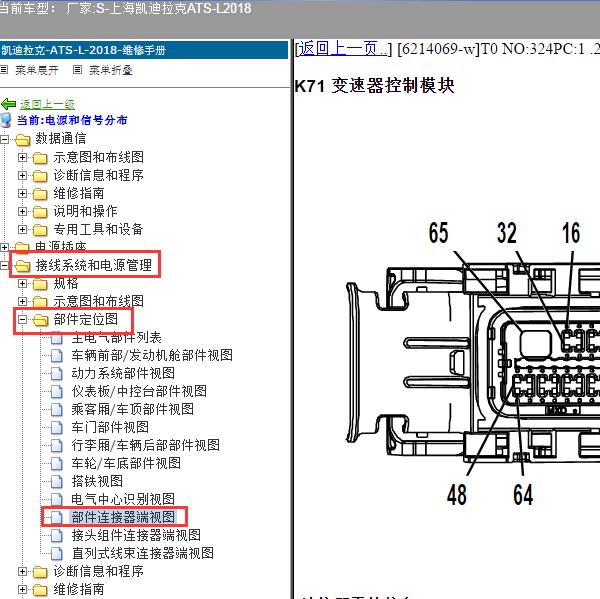Open 接头组件连接器端视图 document
The width and height of the screenshot is (600, 599).
[x=136, y=535]
